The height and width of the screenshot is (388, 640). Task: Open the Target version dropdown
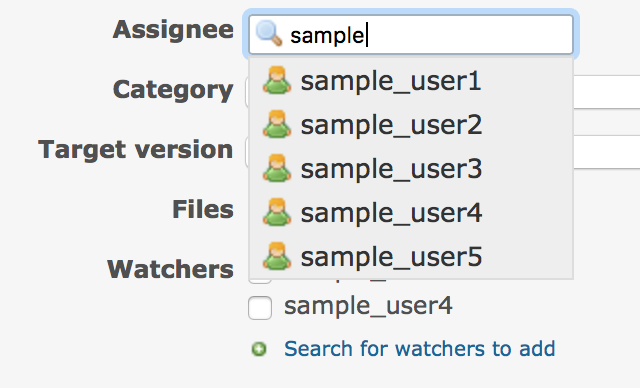point(607,152)
